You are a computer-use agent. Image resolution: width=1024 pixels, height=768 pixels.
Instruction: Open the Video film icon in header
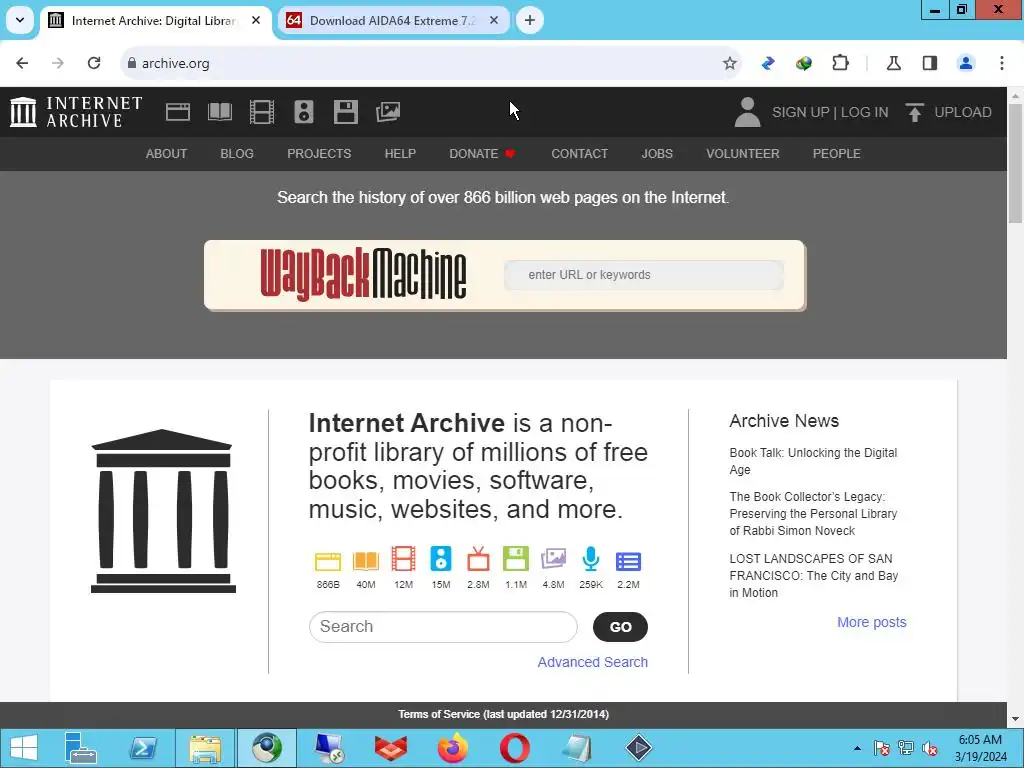tap(262, 112)
